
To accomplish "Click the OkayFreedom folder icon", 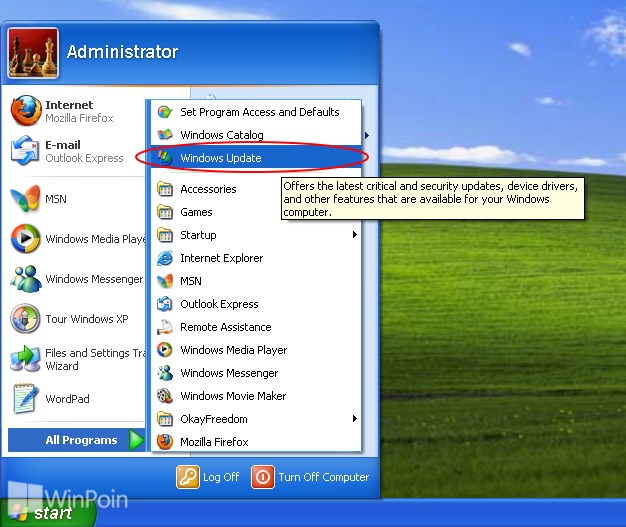I will click(165, 419).
